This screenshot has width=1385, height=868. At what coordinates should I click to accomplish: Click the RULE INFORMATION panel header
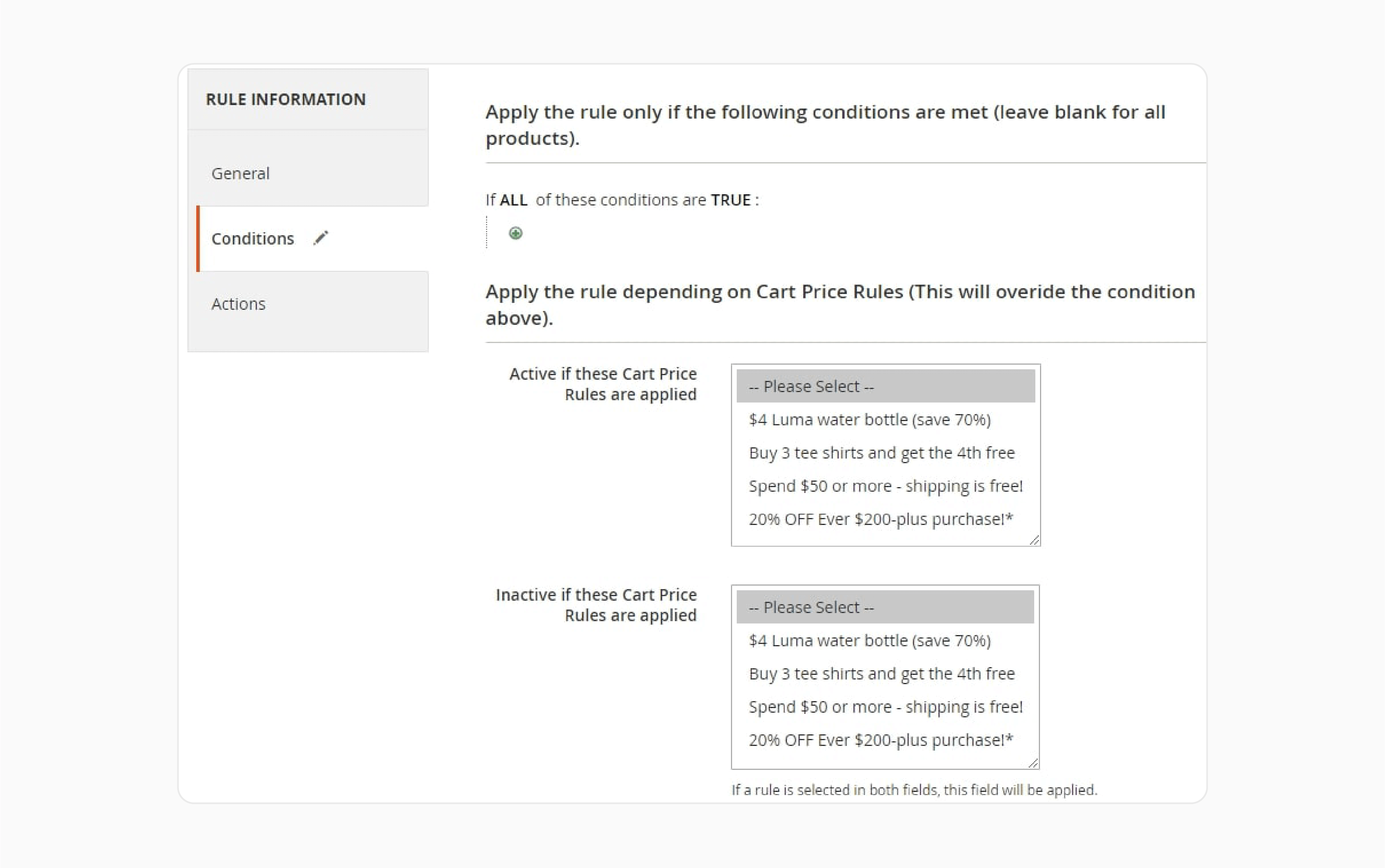(308, 99)
